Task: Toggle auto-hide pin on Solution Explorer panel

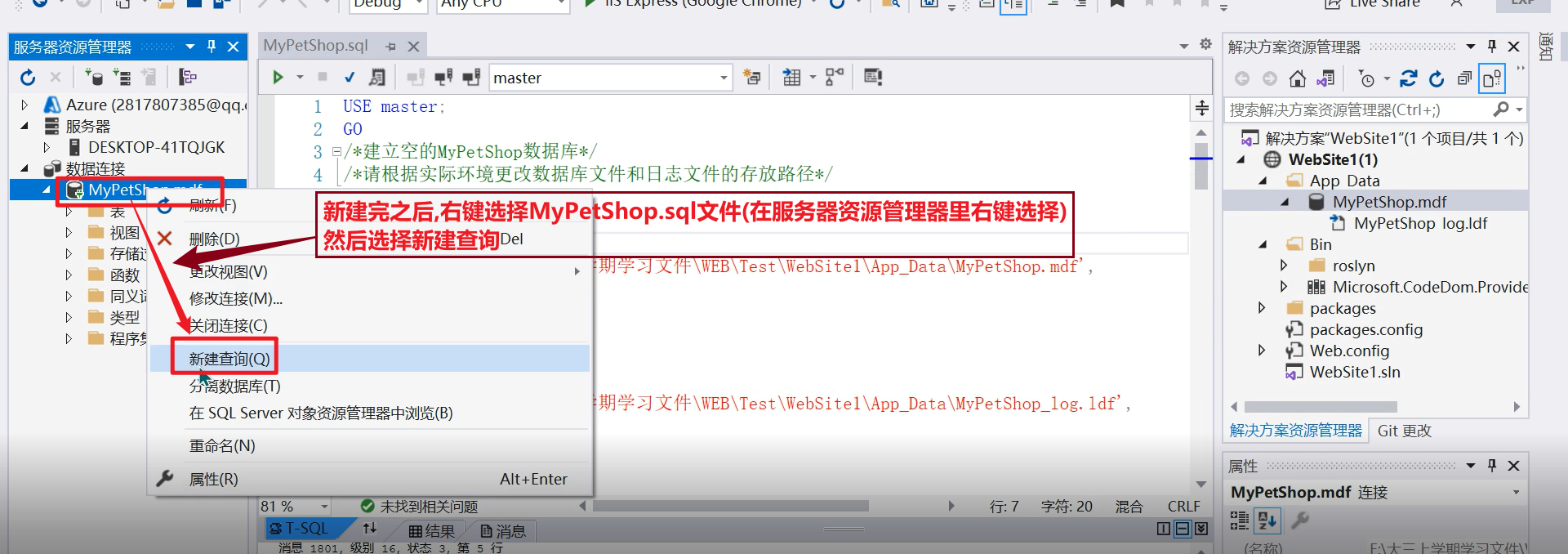Action: [1492, 47]
